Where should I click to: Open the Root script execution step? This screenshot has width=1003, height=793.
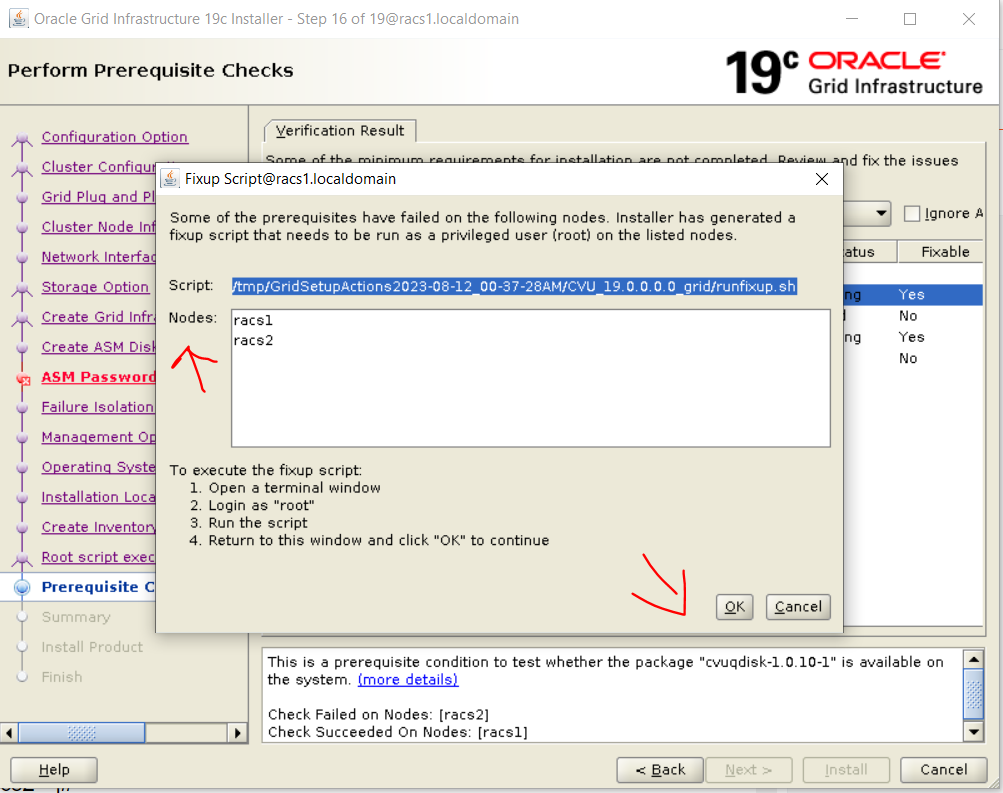coord(98,558)
